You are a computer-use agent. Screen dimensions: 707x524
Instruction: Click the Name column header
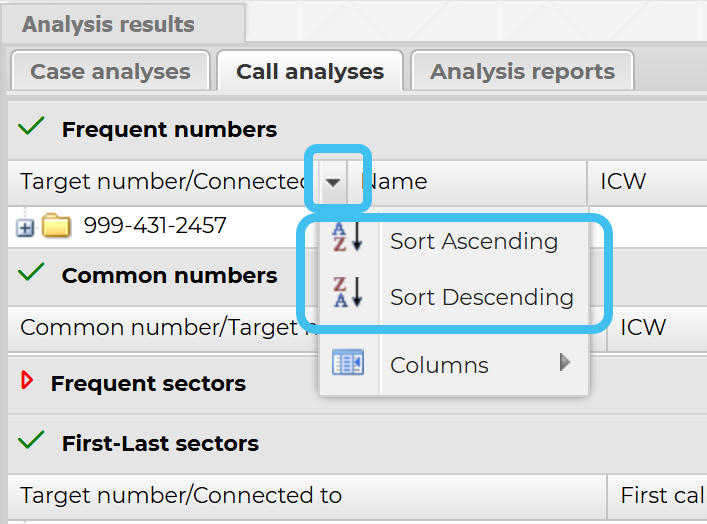(400, 182)
